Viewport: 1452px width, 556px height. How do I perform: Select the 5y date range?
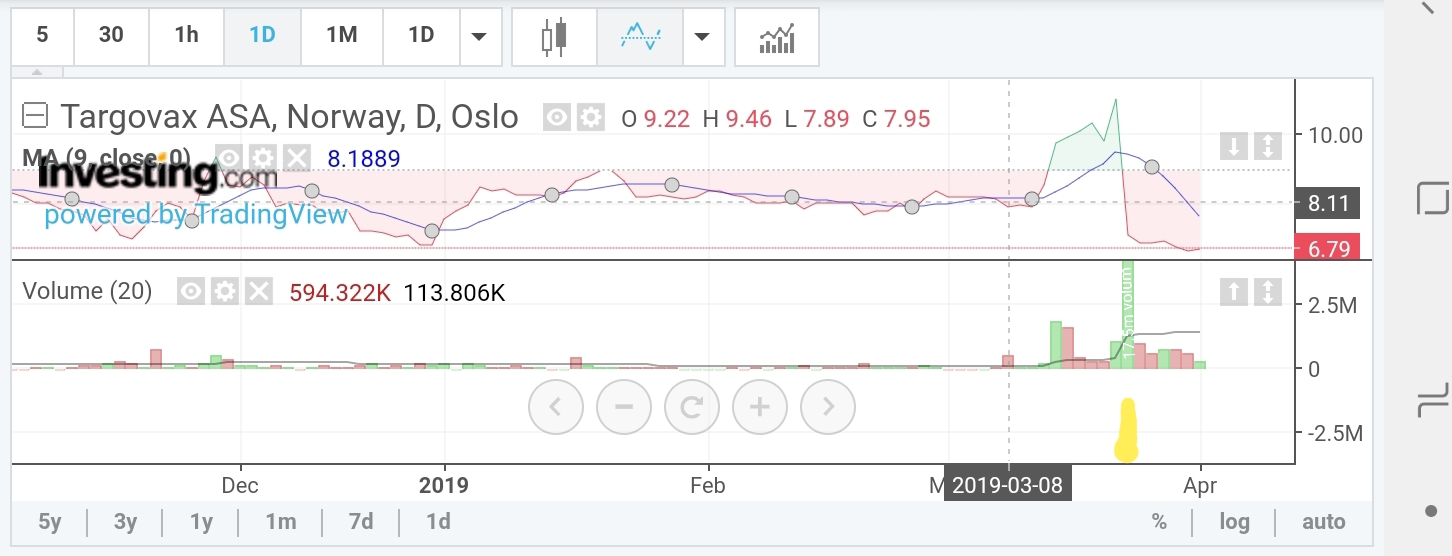click(x=50, y=521)
